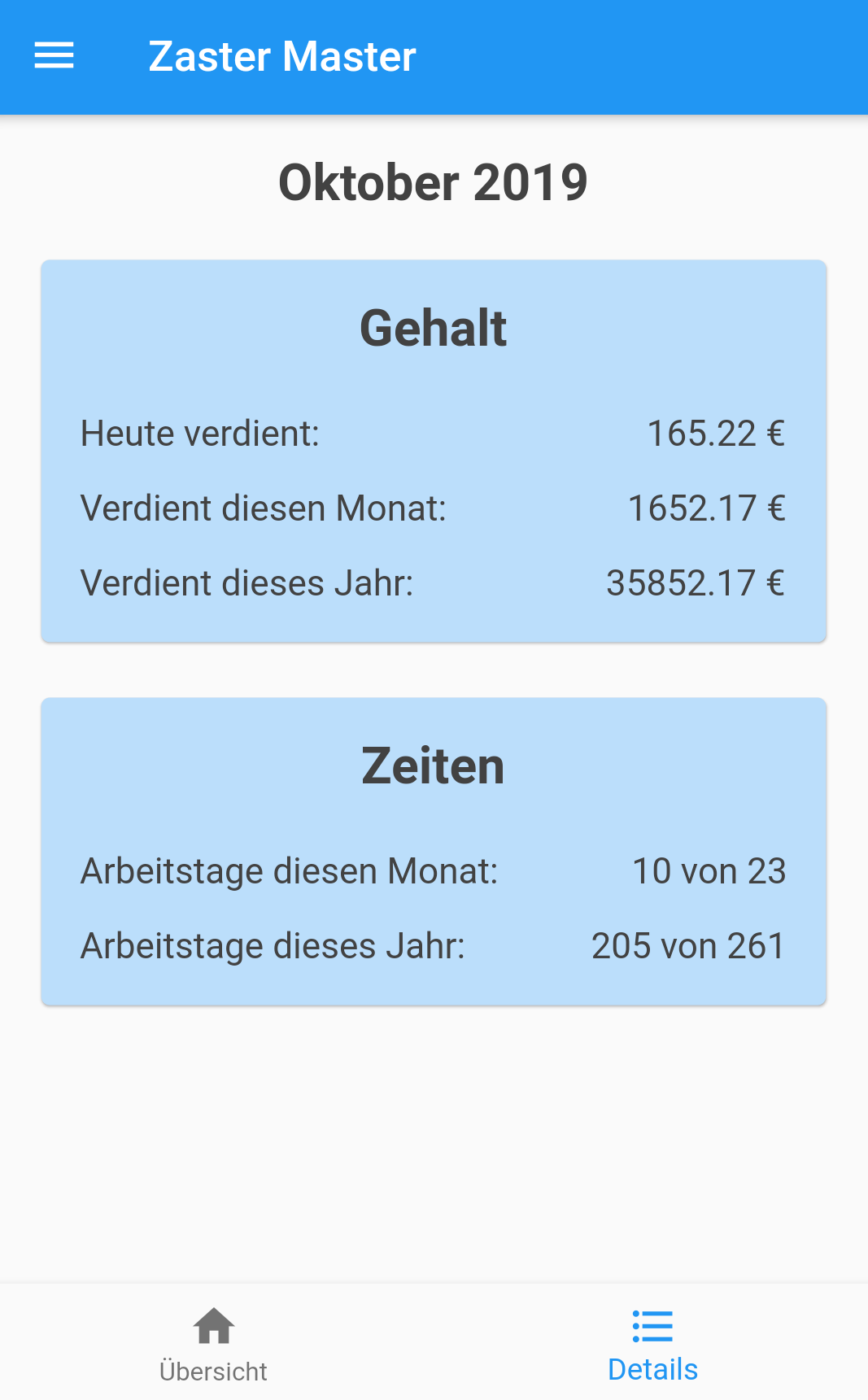Click the 205 von 261 value
868x1400 pixels.
(x=688, y=946)
